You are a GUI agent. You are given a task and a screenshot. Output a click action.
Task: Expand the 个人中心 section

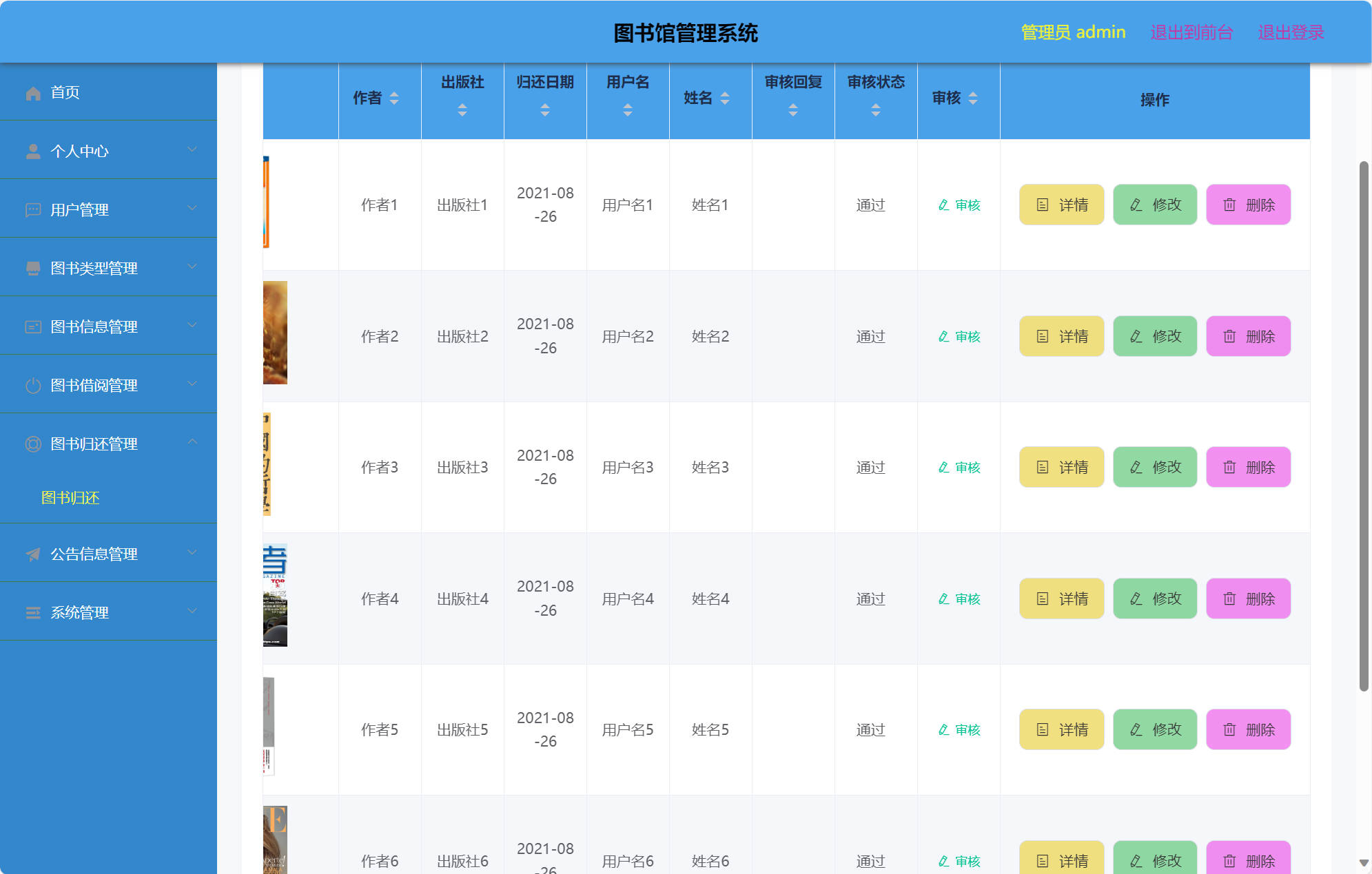click(x=108, y=150)
